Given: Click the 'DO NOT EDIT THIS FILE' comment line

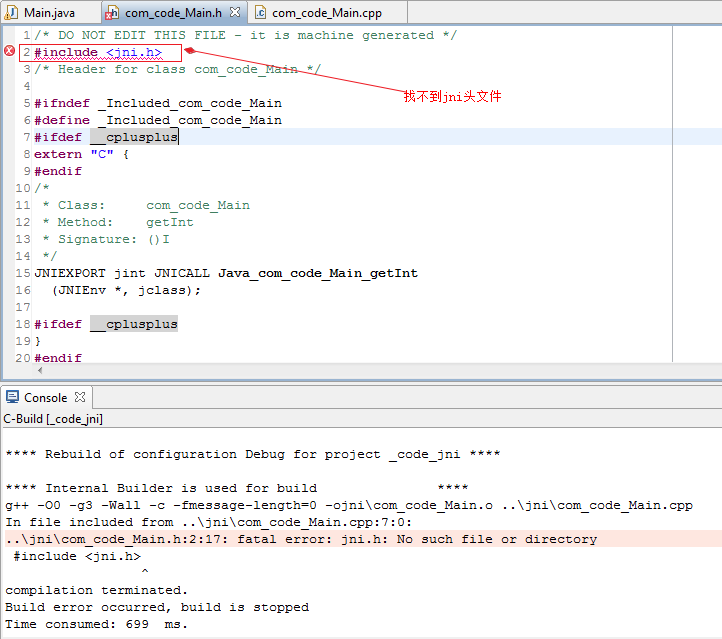Looking at the screenshot, I should coord(245,35).
